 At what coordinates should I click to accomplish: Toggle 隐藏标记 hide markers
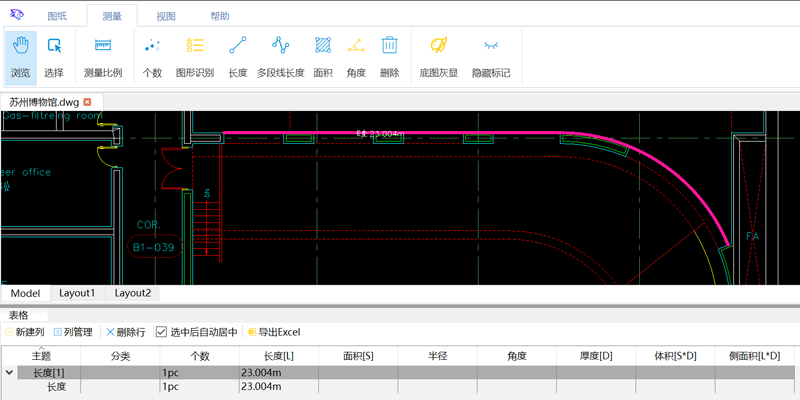coord(491,56)
